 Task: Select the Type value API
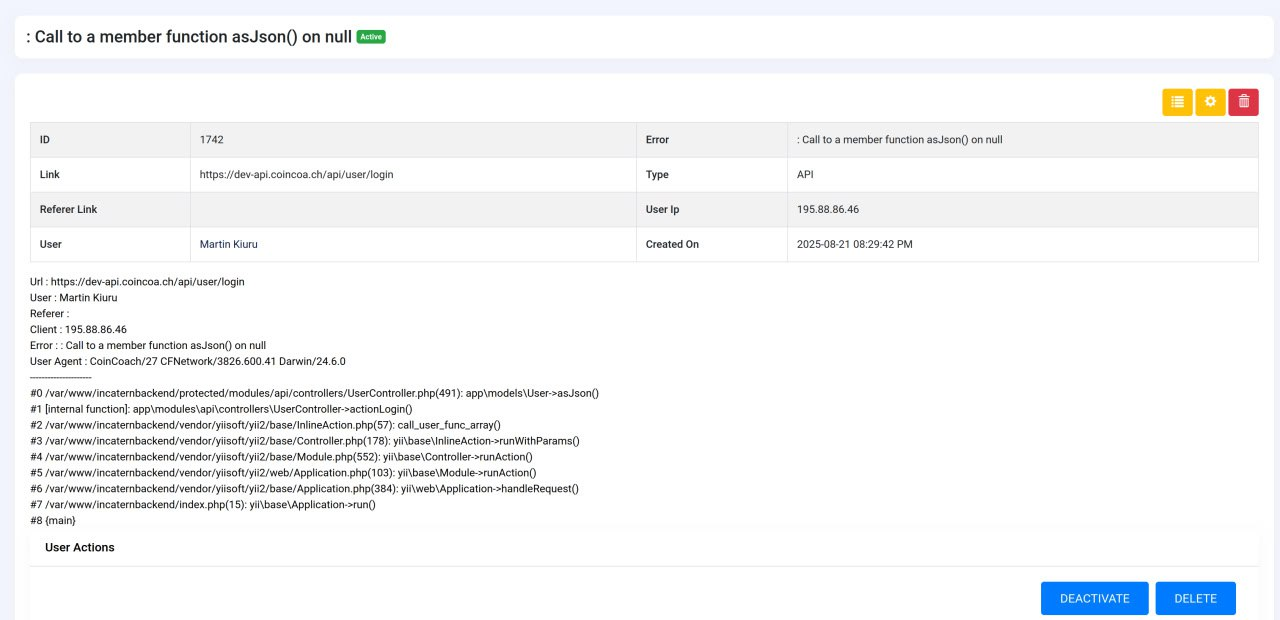(x=805, y=174)
